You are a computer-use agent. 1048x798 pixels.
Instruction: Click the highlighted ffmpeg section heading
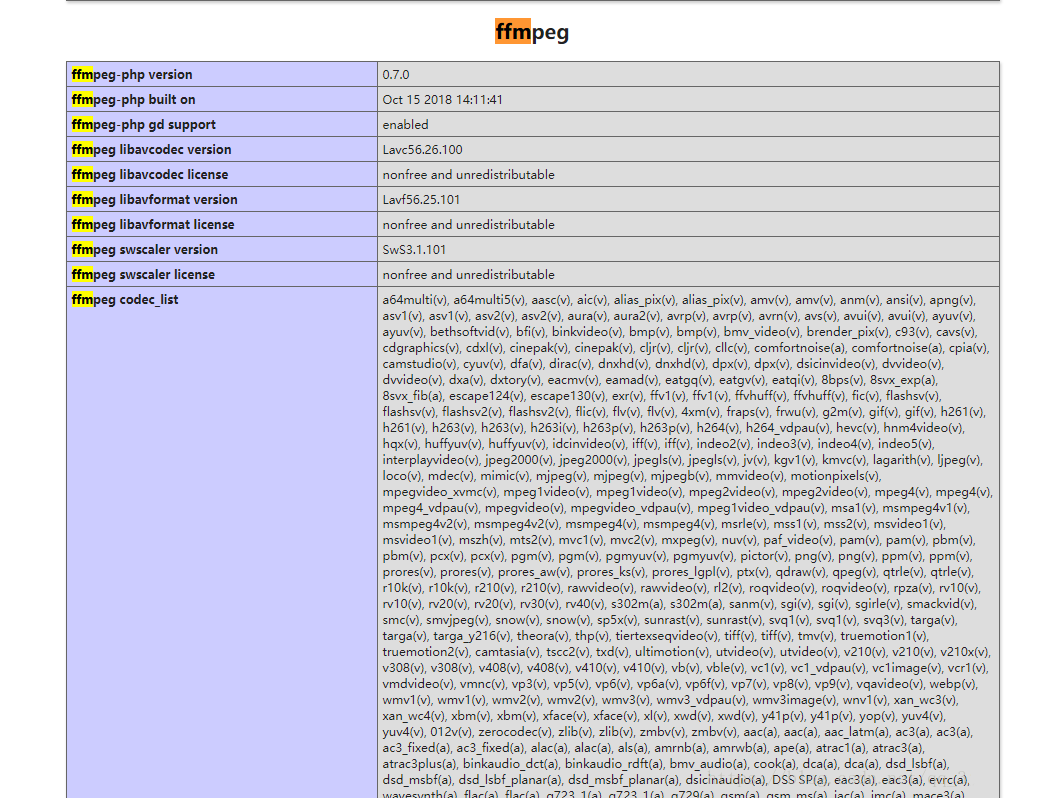532,32
